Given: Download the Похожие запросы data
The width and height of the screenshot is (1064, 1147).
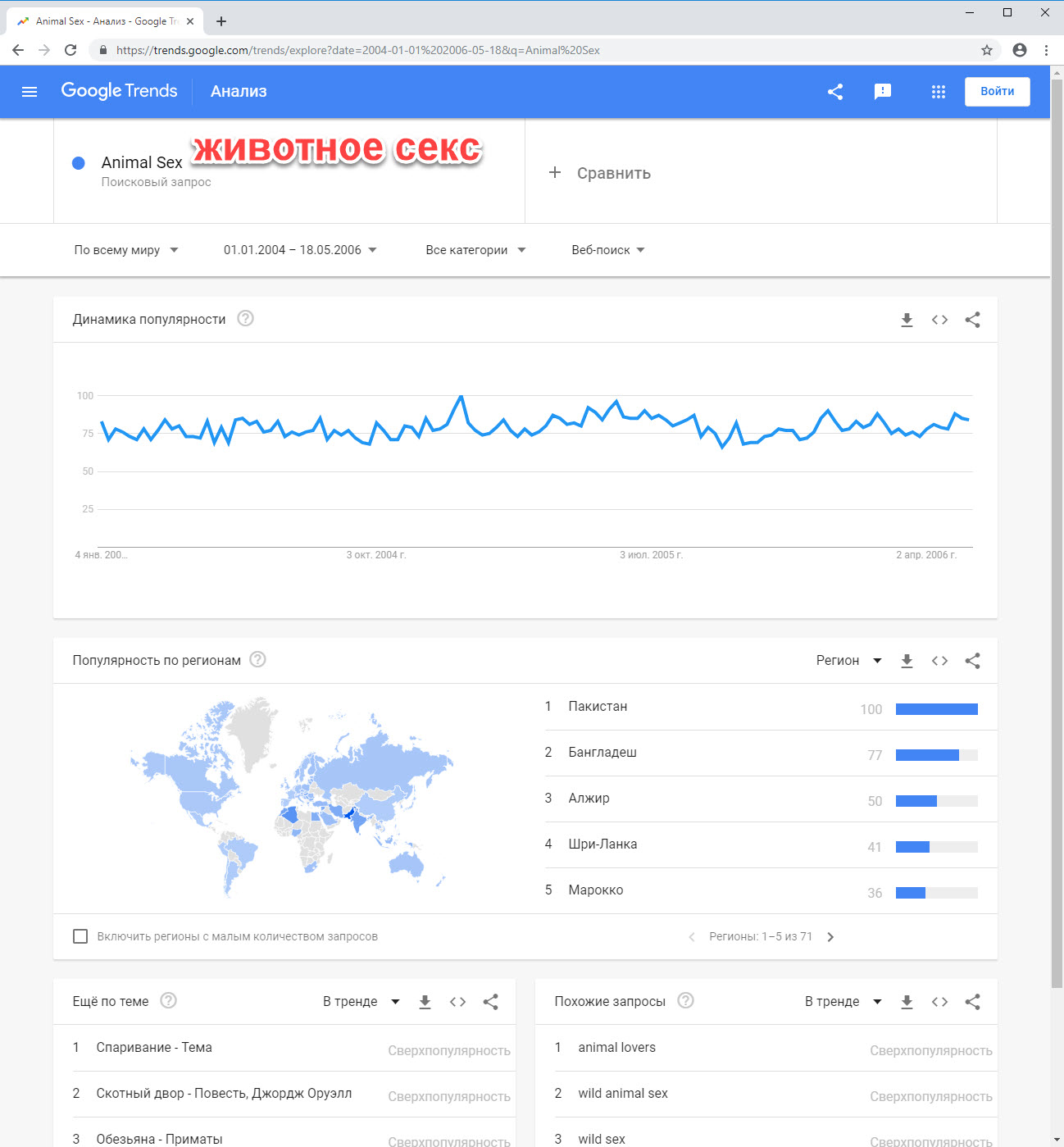Looking at the screenshot, I should [907, 1002].
